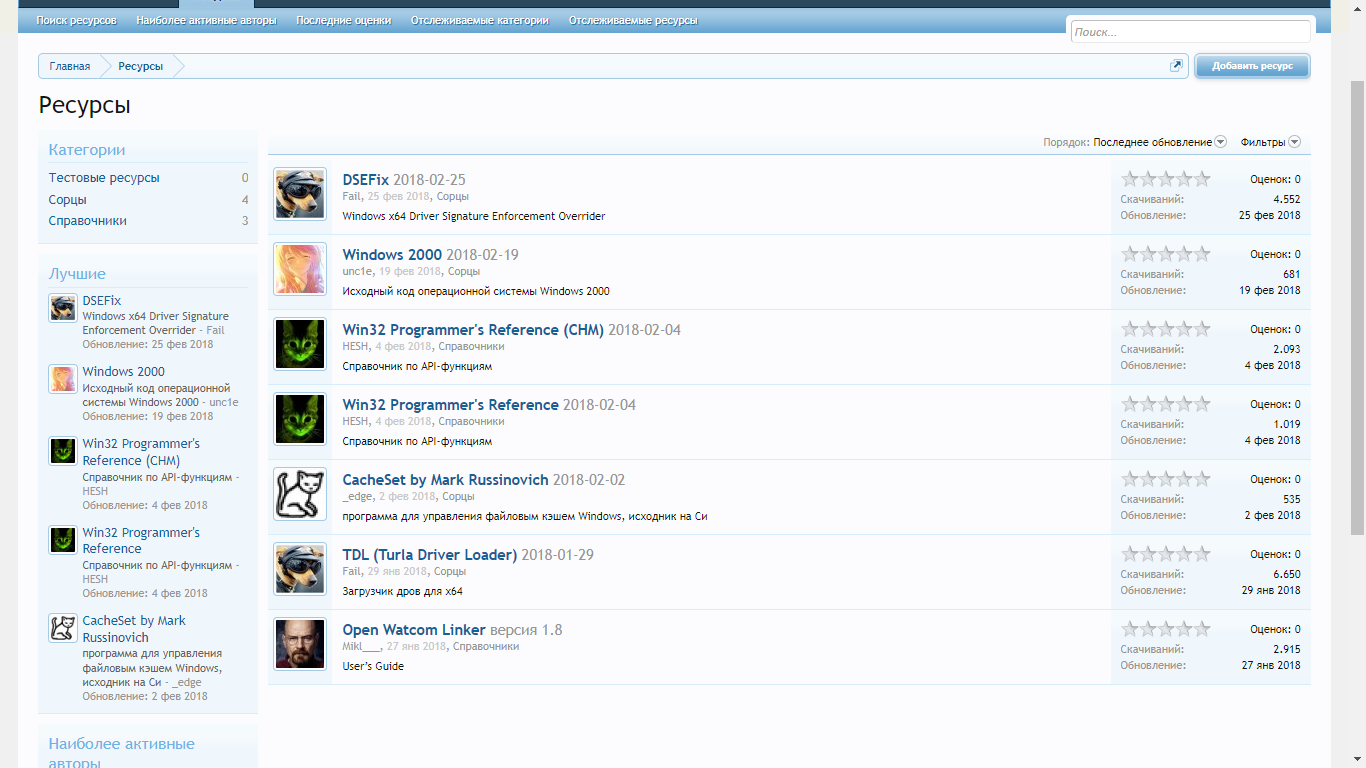Click the Поиск search input field
1366x768 pixels.
[1190, 32]
